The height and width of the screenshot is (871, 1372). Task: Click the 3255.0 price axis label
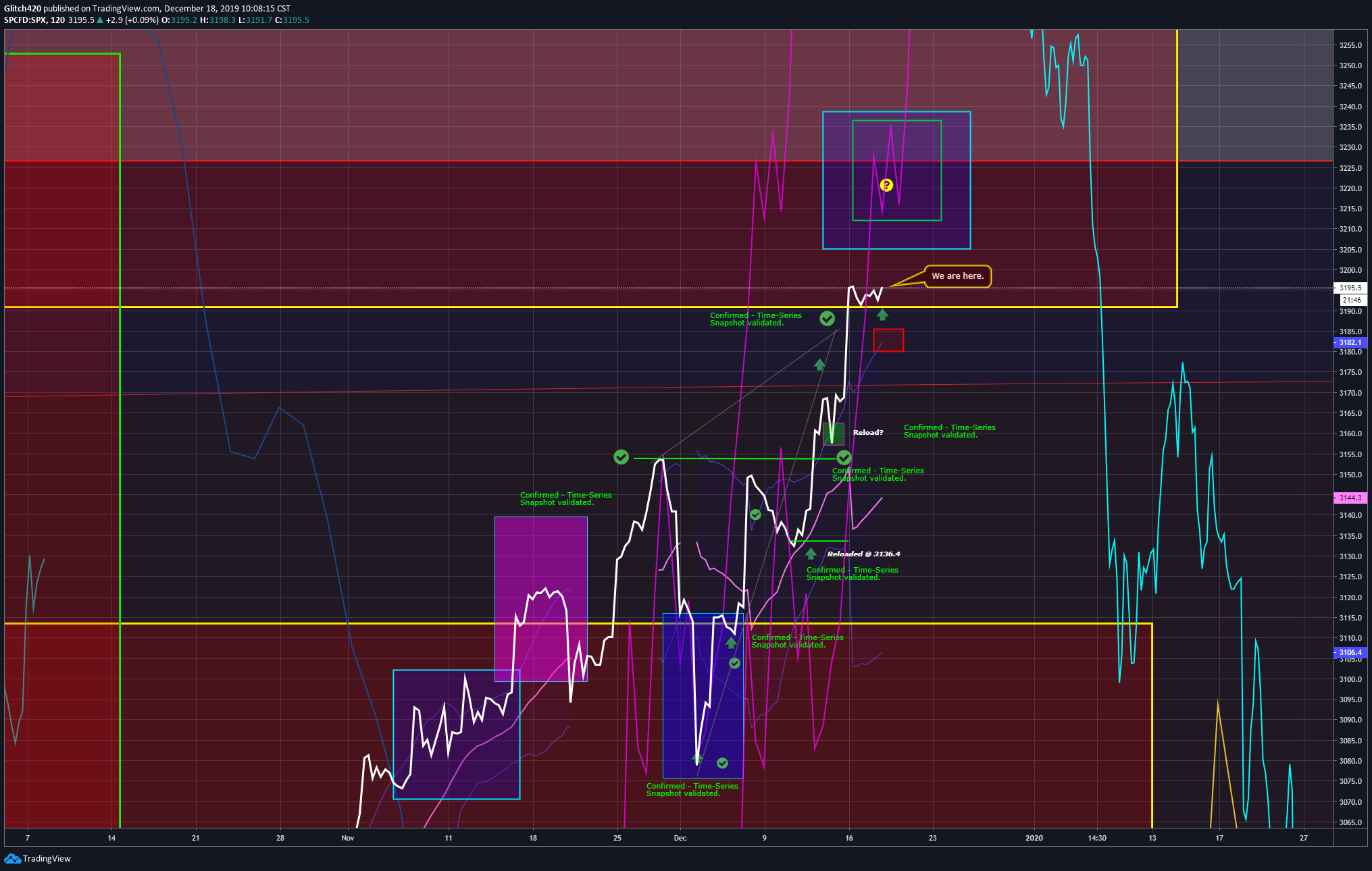1350,45
